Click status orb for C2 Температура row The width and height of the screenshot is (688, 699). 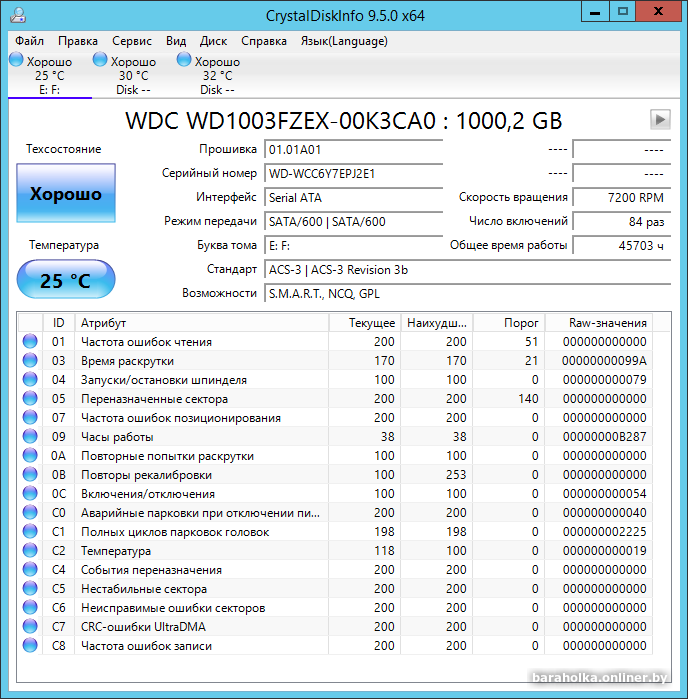(x=30, y=551)
